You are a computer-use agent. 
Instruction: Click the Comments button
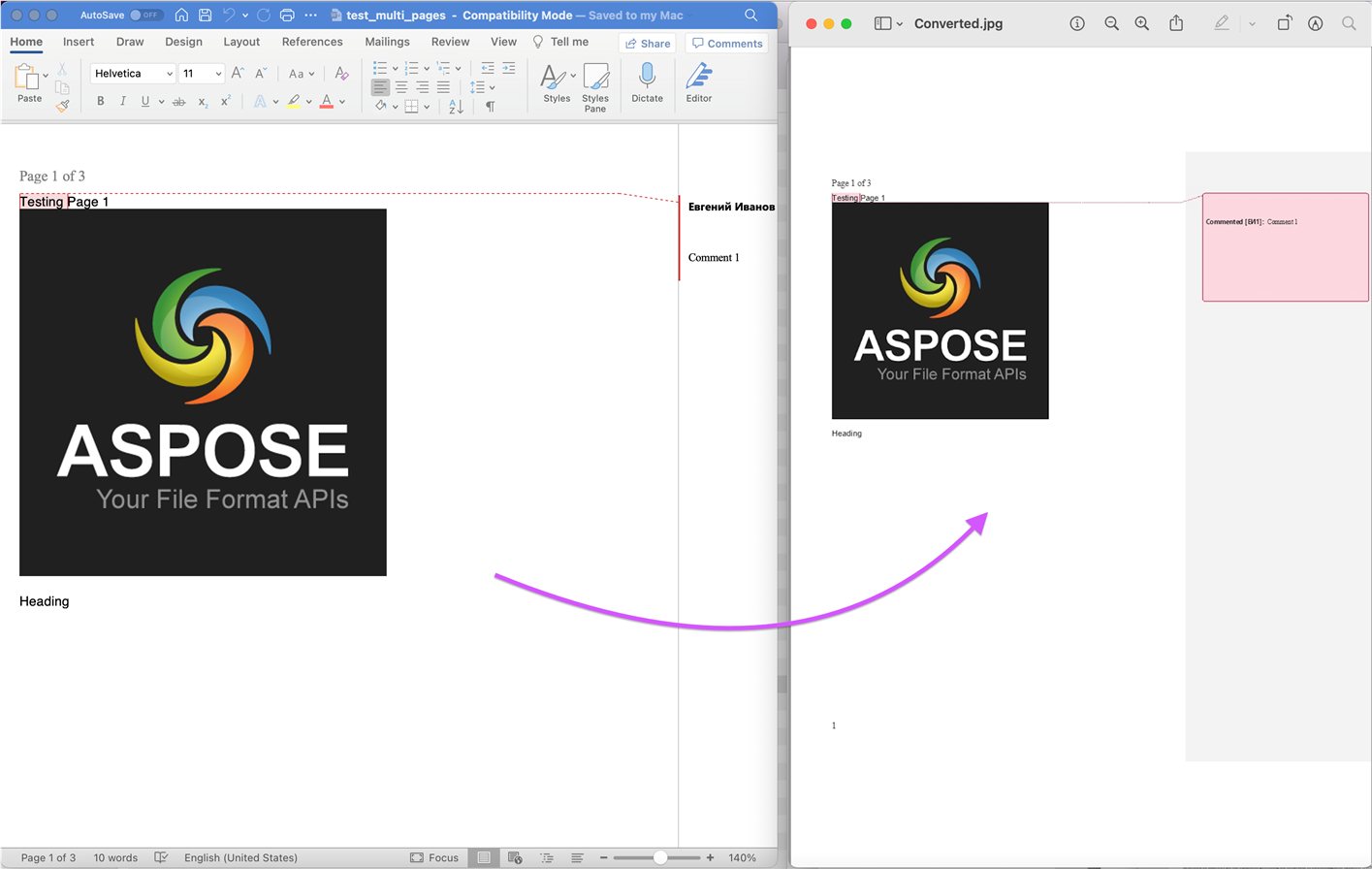coord(727,44)
